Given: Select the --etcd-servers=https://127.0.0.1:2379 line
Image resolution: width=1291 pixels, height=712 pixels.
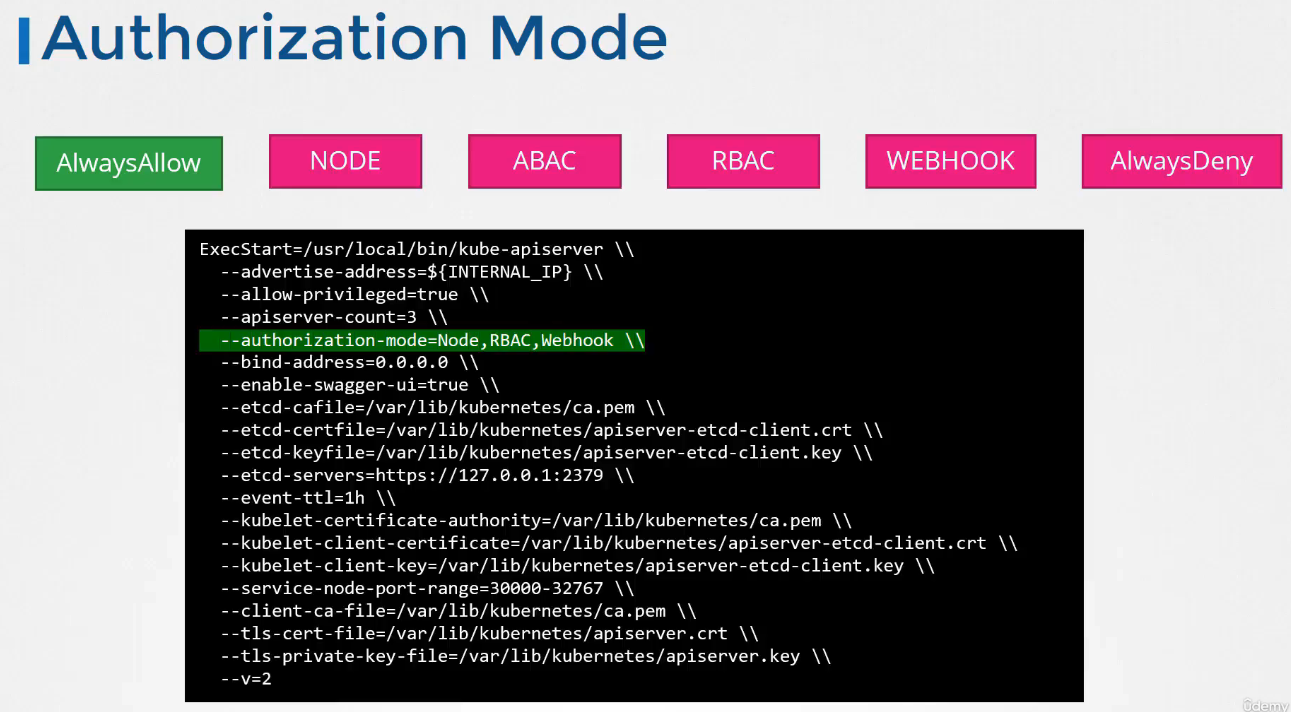Looking at the screenshot, I should click(428, 475).
